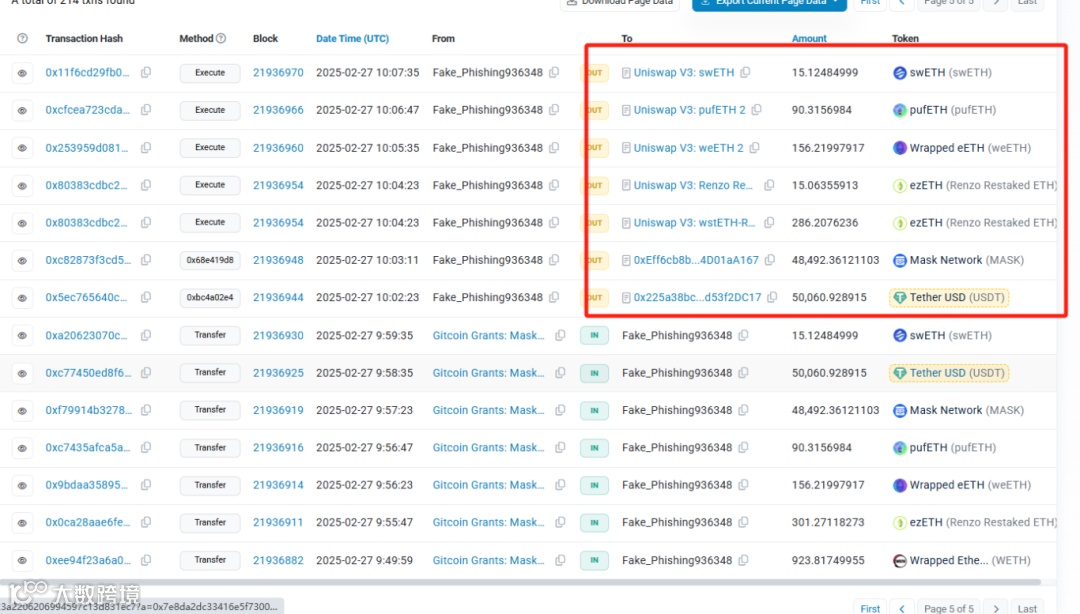The width and height of the screenshot is (1080, 614).
Task: Copy transaction hash 0x5ec765640c
Action: click(146, 297)
